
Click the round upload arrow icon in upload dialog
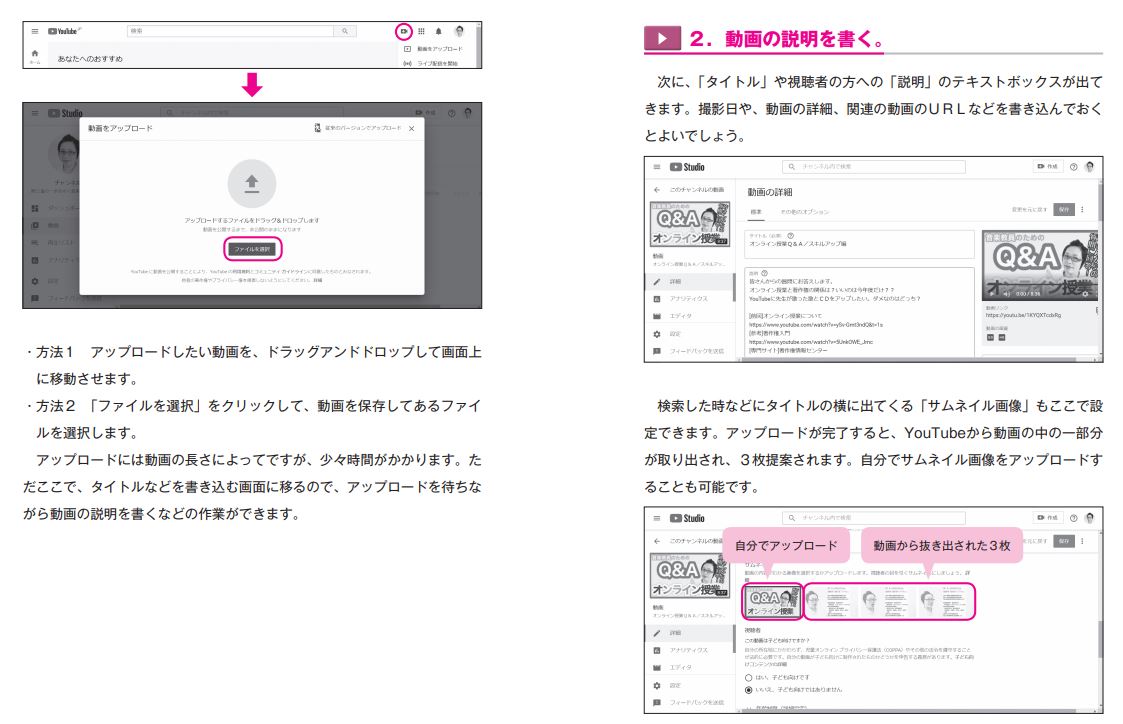[252, 183]
